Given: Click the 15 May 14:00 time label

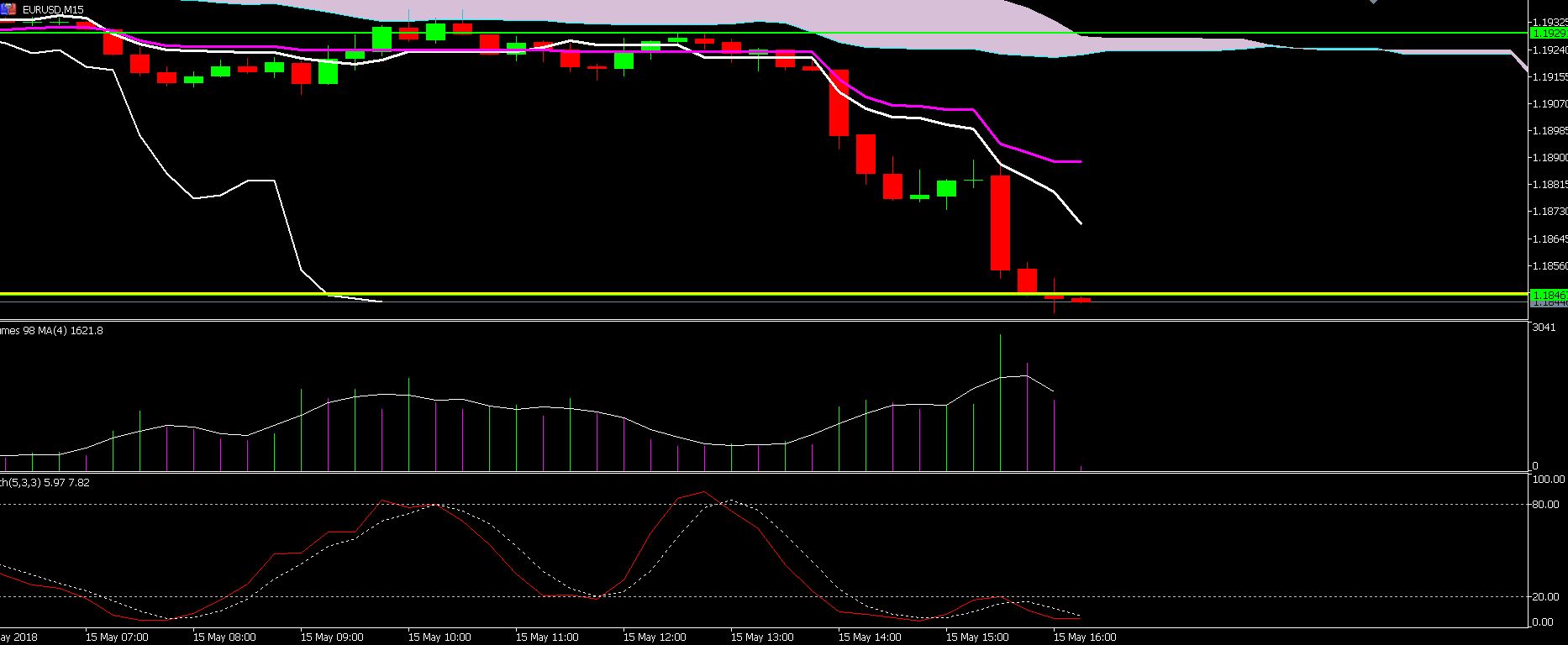Looking at the screenshot, I should coord(870,637).
